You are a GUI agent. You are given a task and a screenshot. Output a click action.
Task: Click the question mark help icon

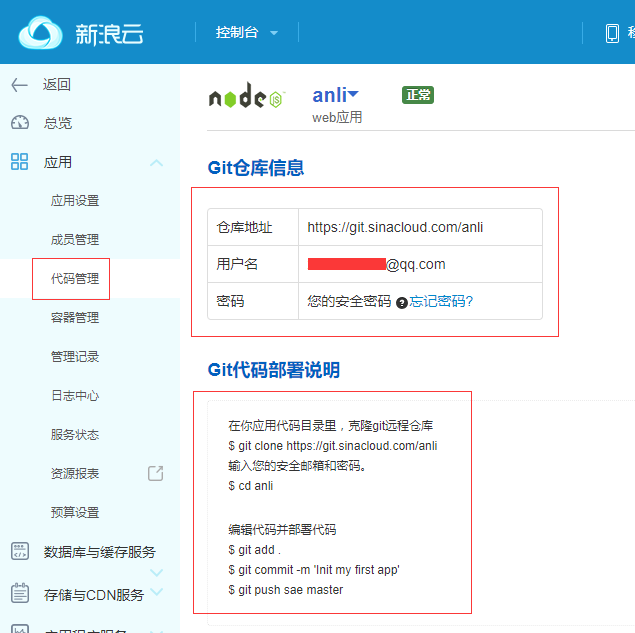tap(402, 303)
